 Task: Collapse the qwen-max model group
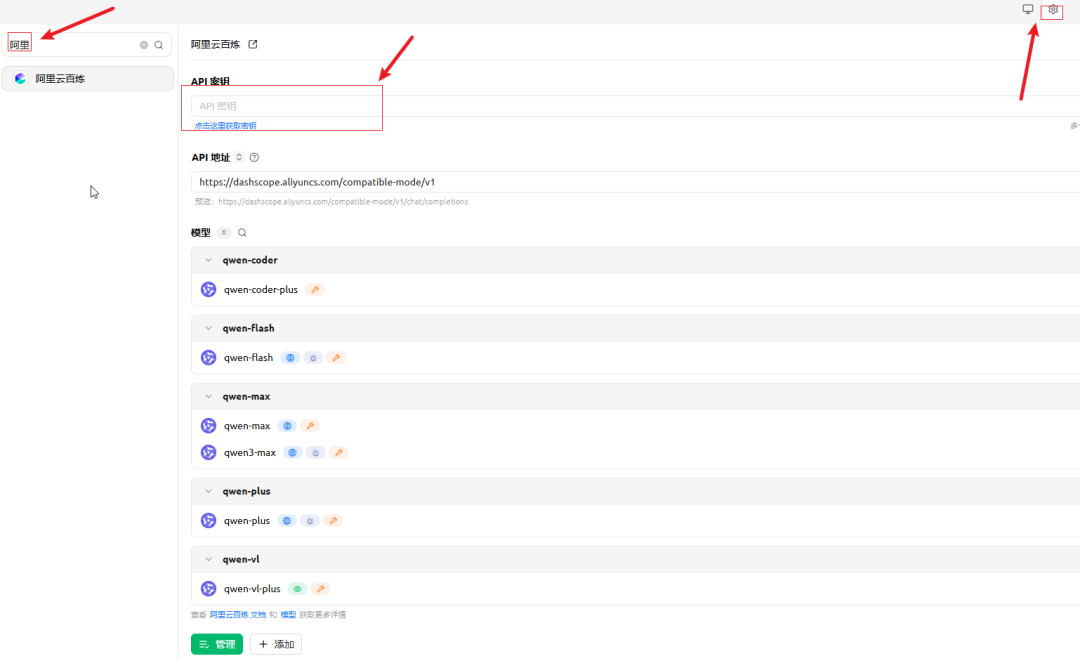(x=208, y=397)
